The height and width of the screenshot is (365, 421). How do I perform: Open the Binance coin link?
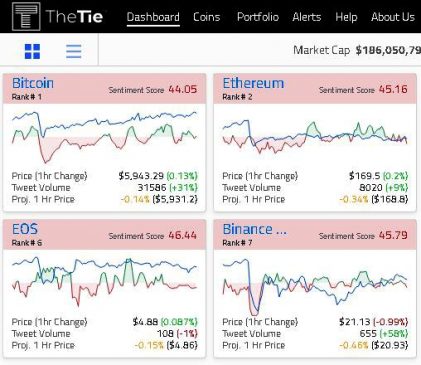coord(255,229)
